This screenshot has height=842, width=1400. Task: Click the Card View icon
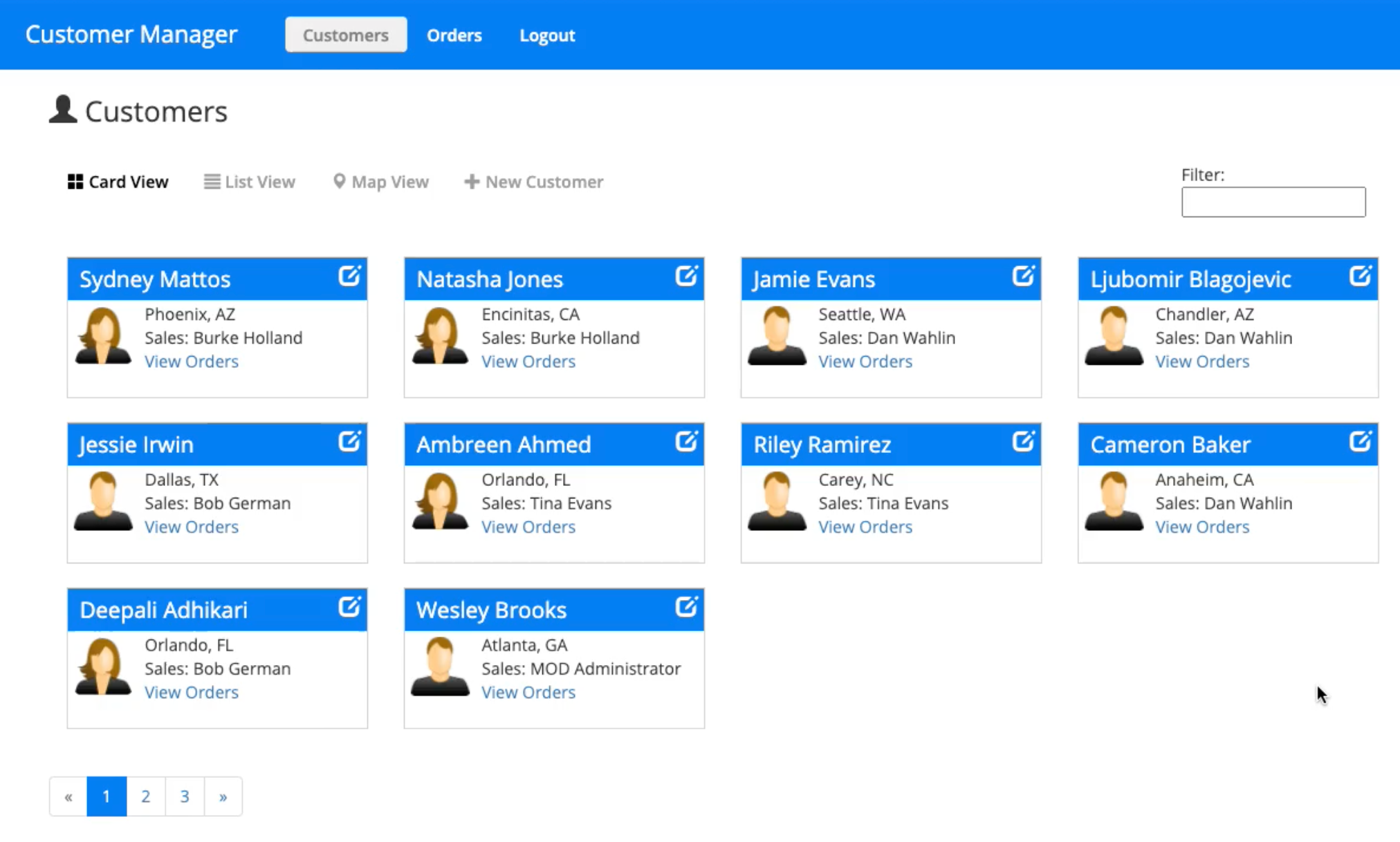click(x=75, y=181)
